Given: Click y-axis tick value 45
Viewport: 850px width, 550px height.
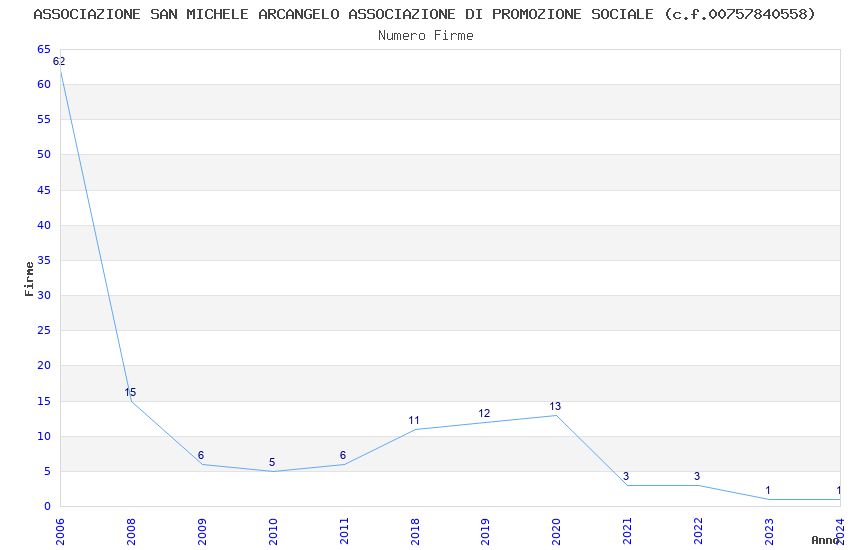Looking at the screenshot, I should [44, 190].
